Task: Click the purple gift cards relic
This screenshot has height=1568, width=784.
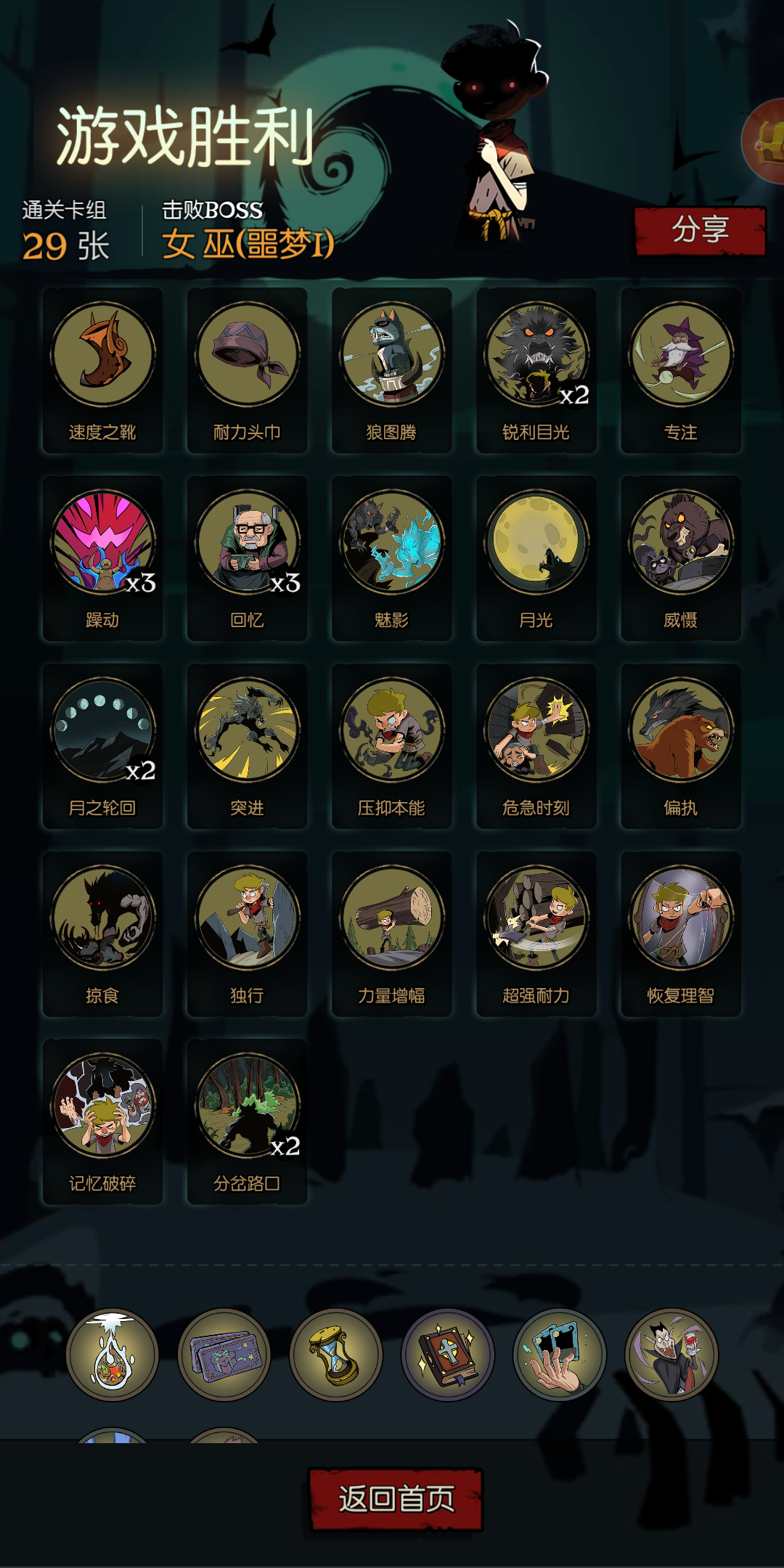Action: tap(224, 1355)
